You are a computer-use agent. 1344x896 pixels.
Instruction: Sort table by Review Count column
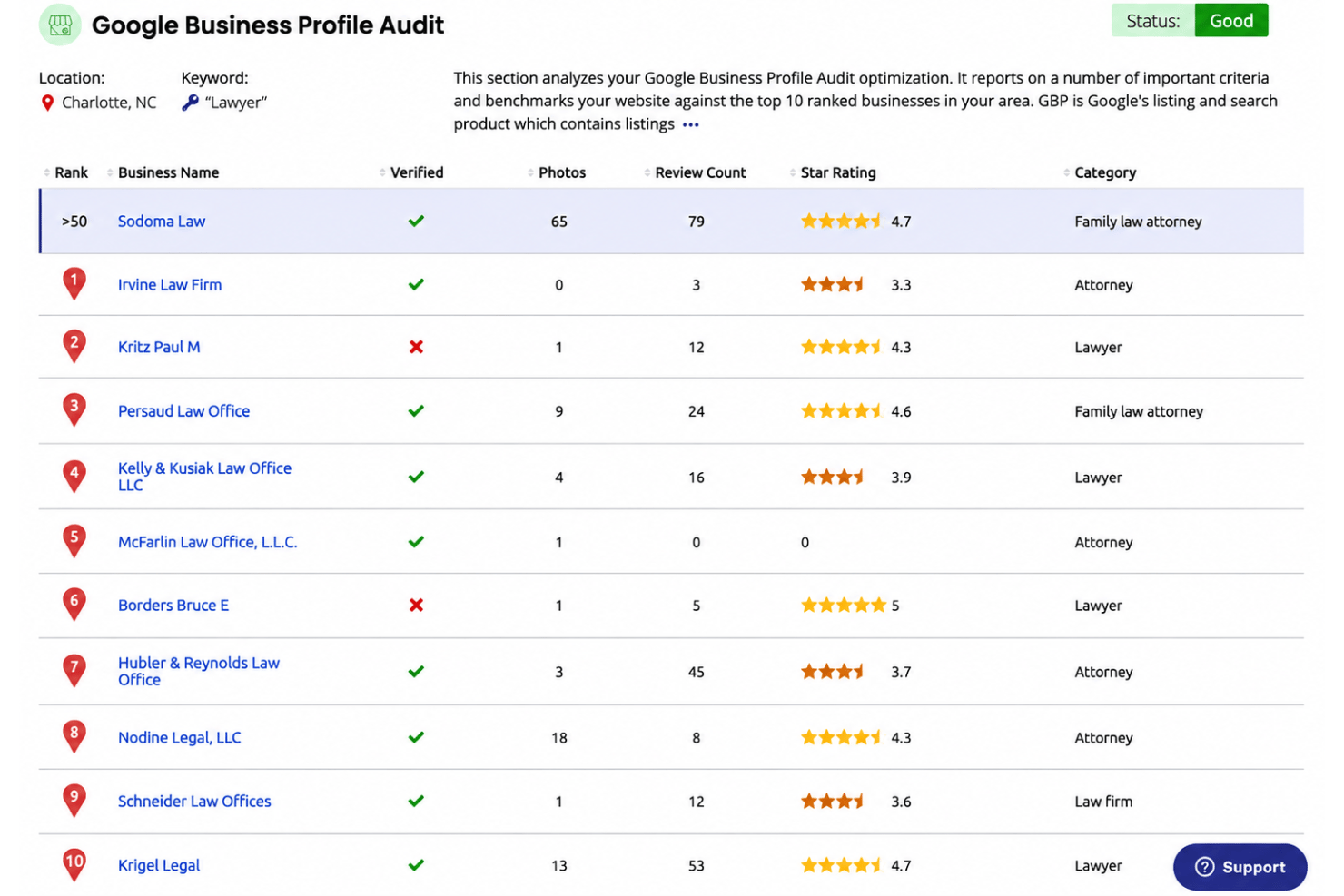(695, 172)
